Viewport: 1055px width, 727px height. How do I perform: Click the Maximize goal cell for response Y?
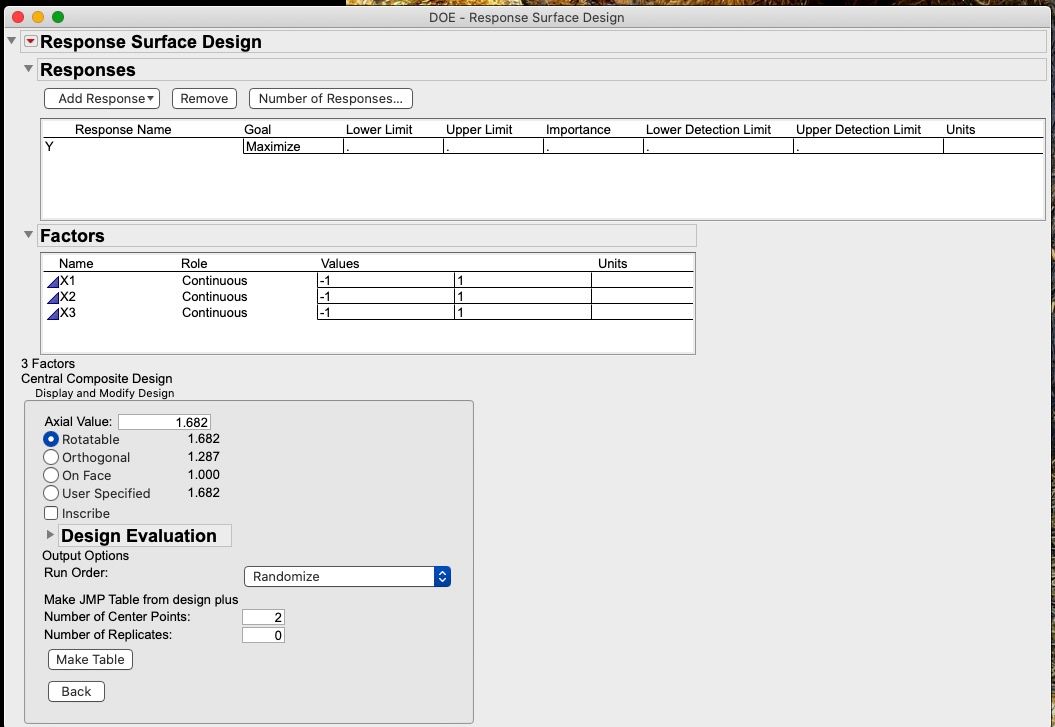click(x=293, y=145)
